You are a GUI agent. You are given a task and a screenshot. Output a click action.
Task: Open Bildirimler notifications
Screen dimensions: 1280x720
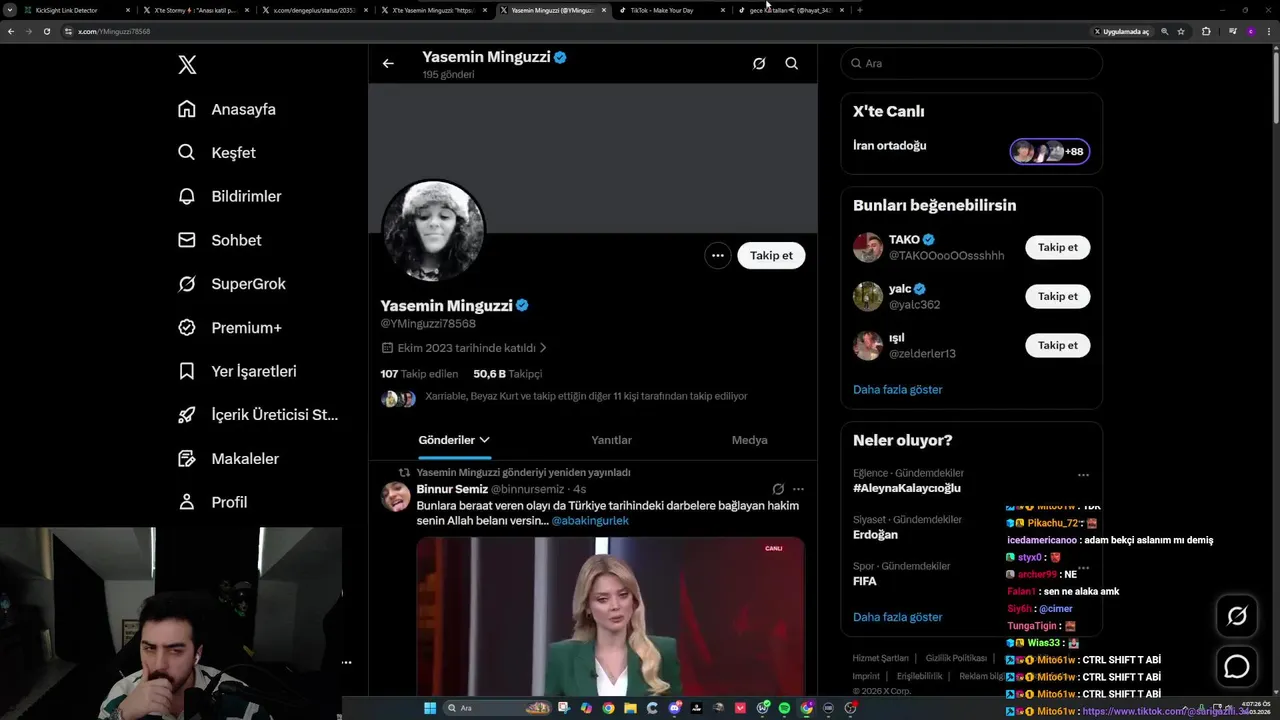(x=229, y=196)
